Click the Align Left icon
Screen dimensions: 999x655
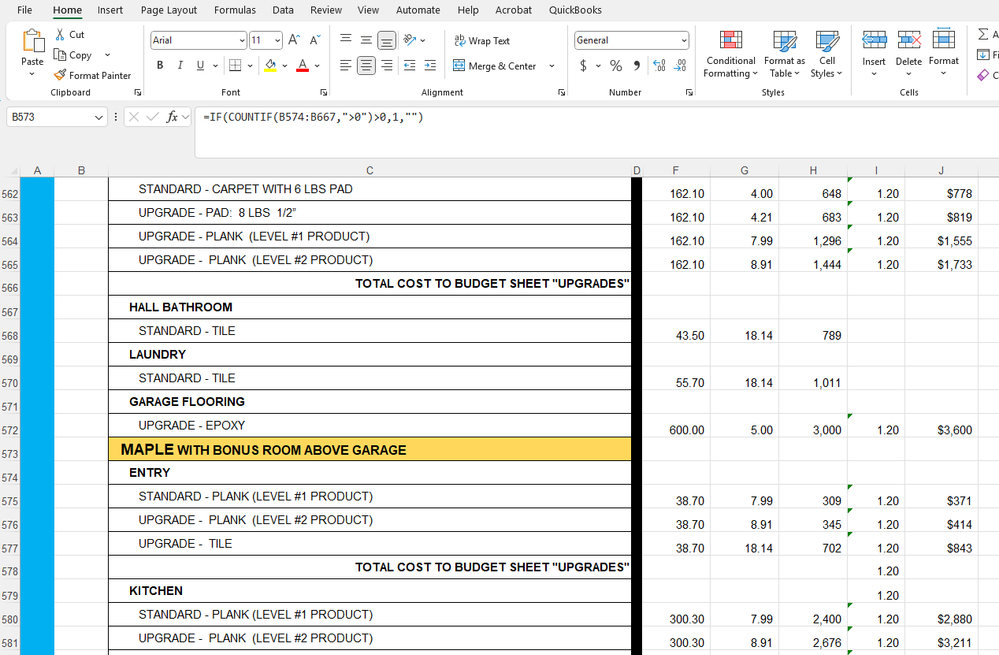tap(345, 65)
